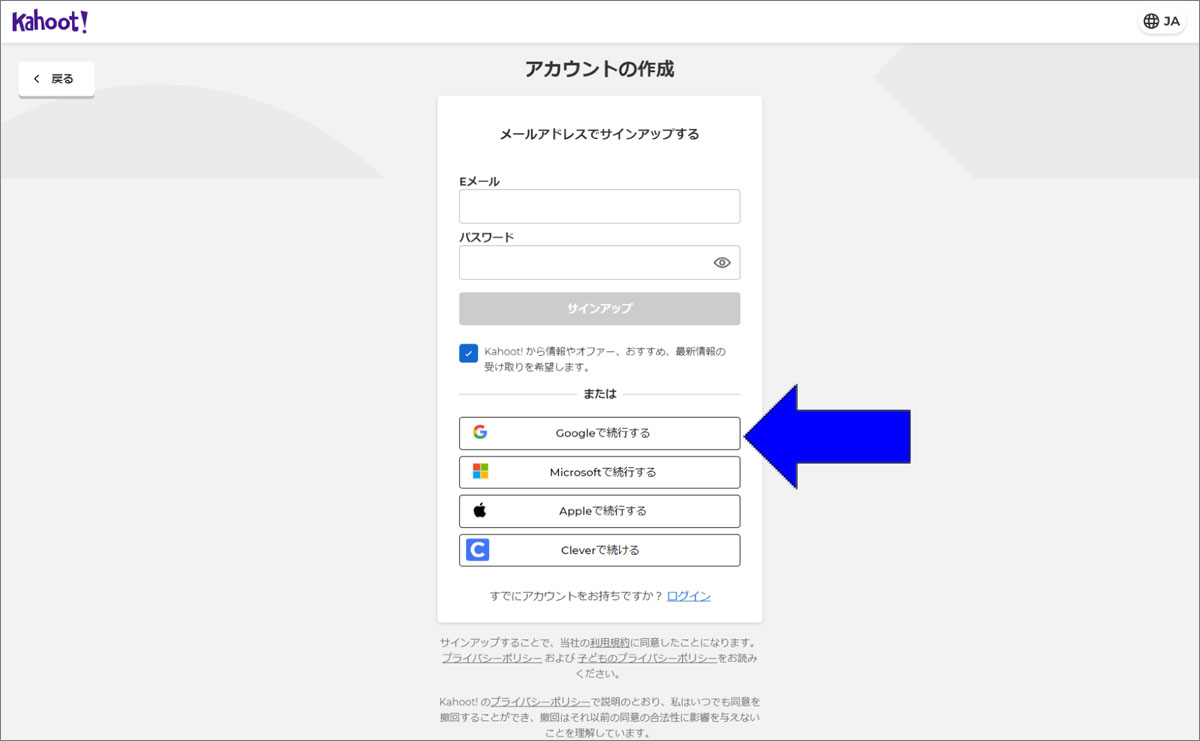Continue with Clever button
Image resolution: width=1200 pixels, height=741 pixels.
(599, 550)
